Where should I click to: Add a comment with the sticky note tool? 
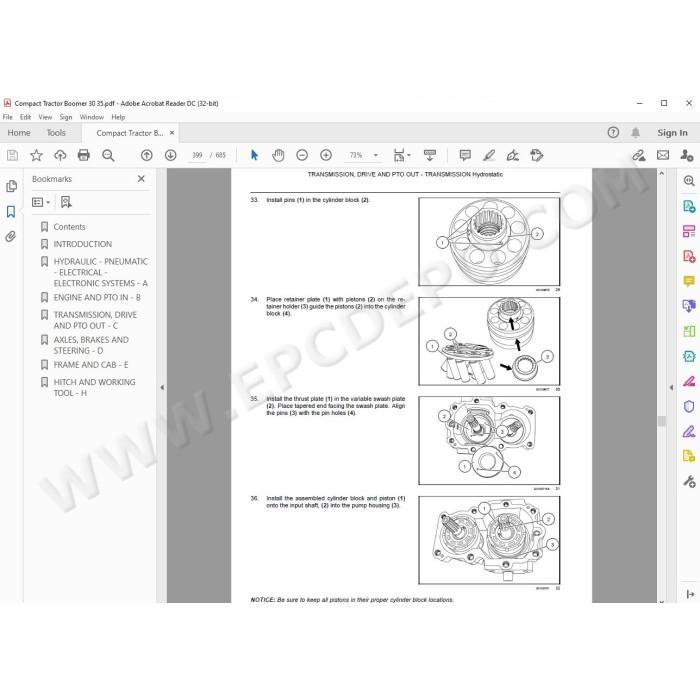pyautogui.click(x=465, y=155)
